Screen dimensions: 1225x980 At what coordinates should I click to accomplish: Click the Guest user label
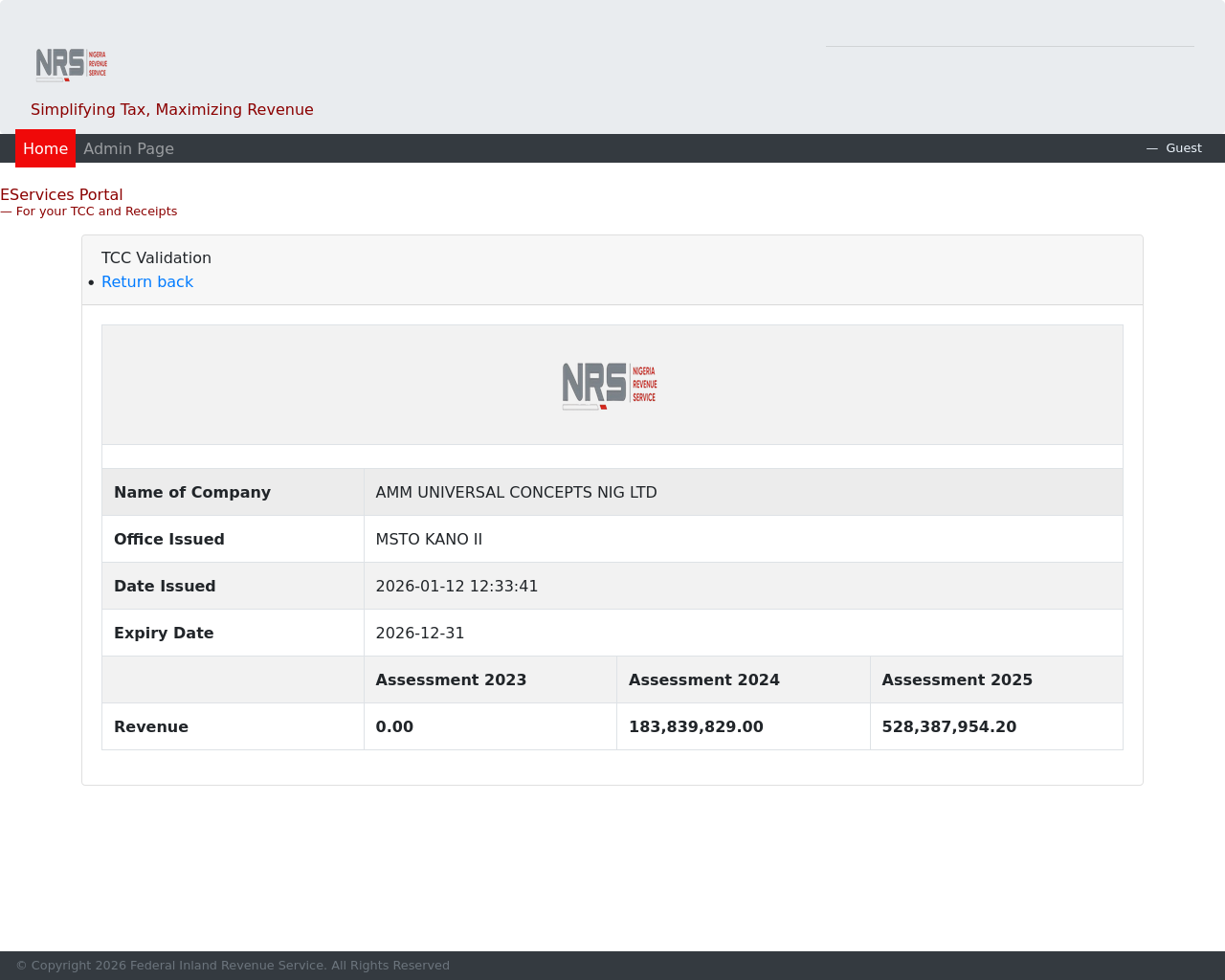[x=1184, y=147]
